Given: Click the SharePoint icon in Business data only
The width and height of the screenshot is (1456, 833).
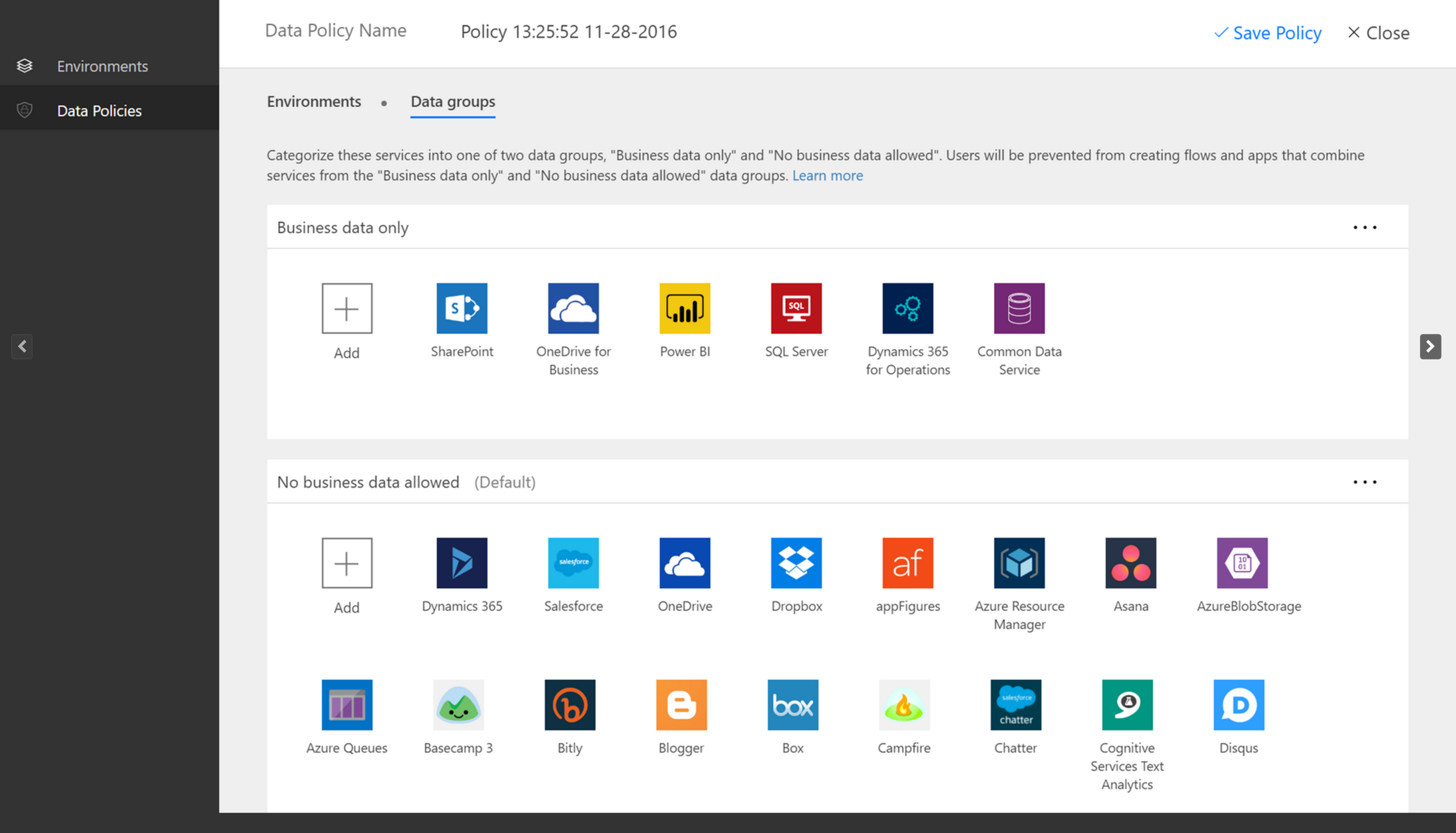Looking at the screenshot, I should pyautogui.click(x=462, y=308).
